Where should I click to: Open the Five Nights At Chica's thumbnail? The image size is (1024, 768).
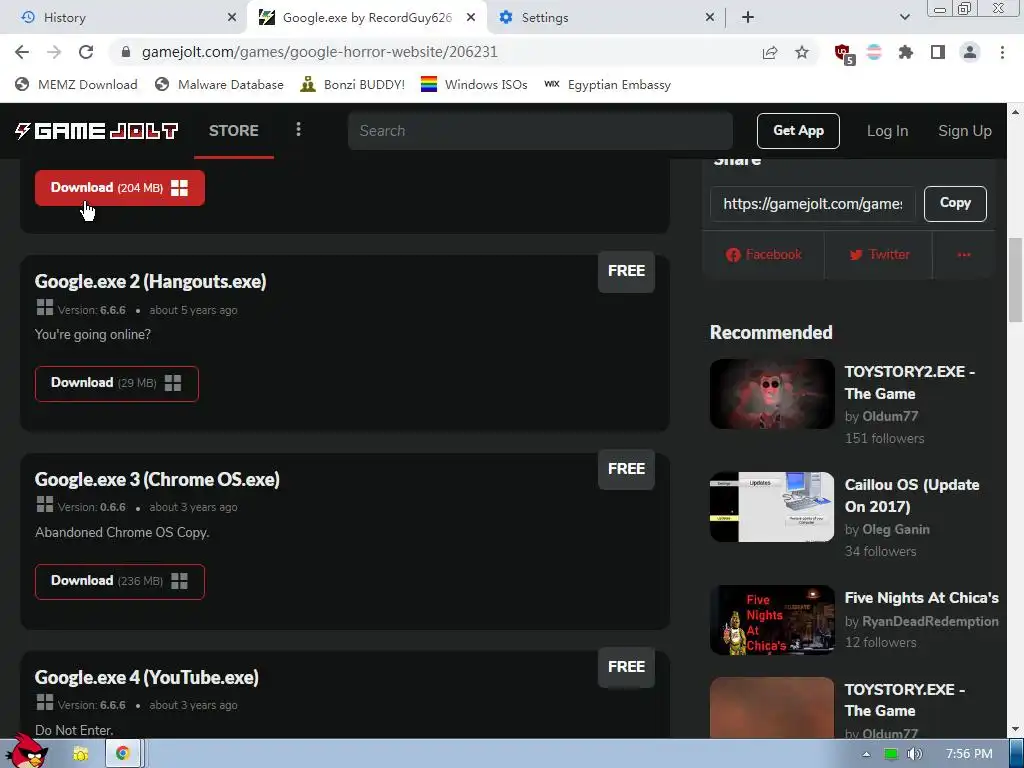[772, 620]
